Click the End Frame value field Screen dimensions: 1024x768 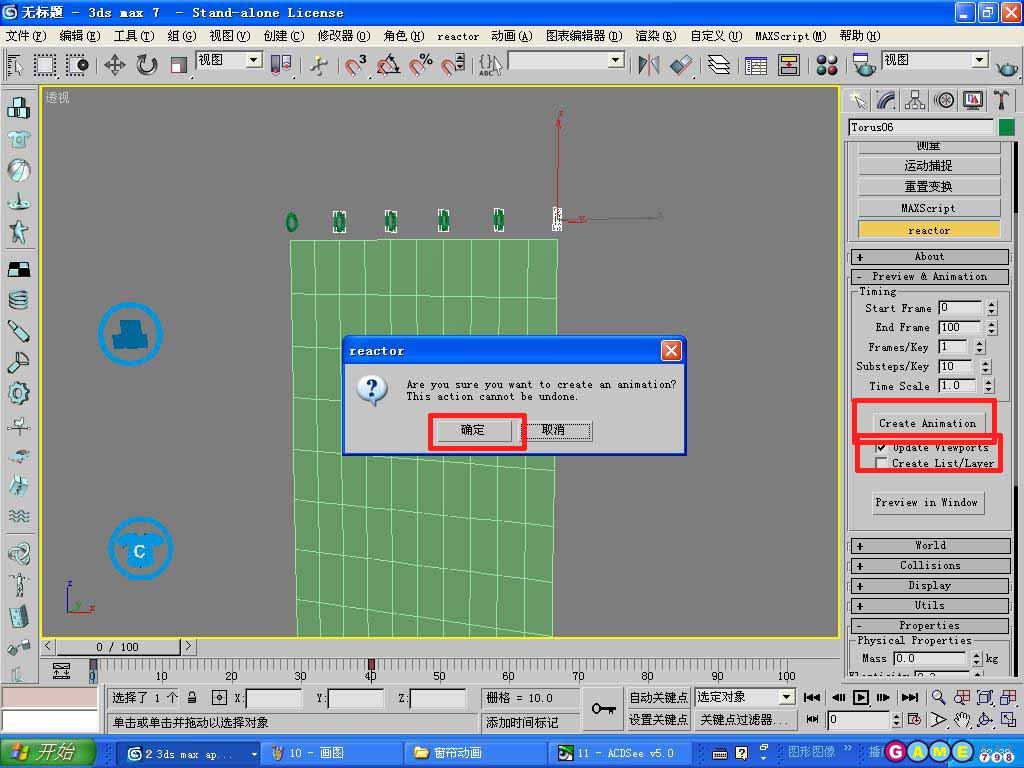tap(959, 327)
